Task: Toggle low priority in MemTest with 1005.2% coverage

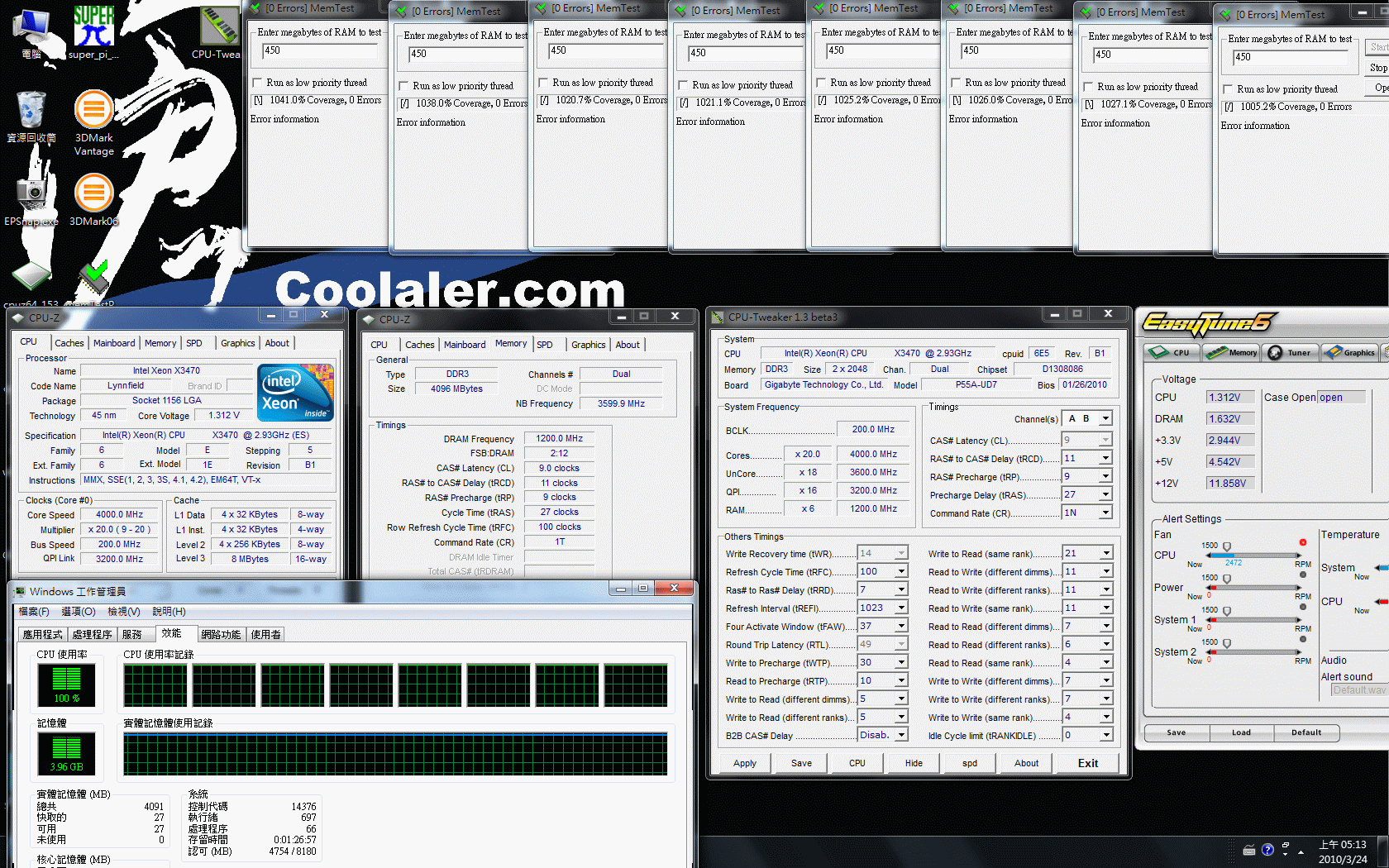Action: point(1229,89)
